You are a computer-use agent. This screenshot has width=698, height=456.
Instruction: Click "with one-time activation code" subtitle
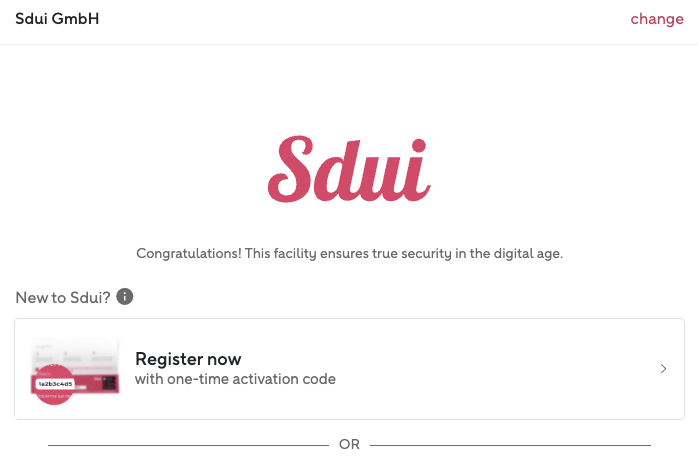[235, 380]
